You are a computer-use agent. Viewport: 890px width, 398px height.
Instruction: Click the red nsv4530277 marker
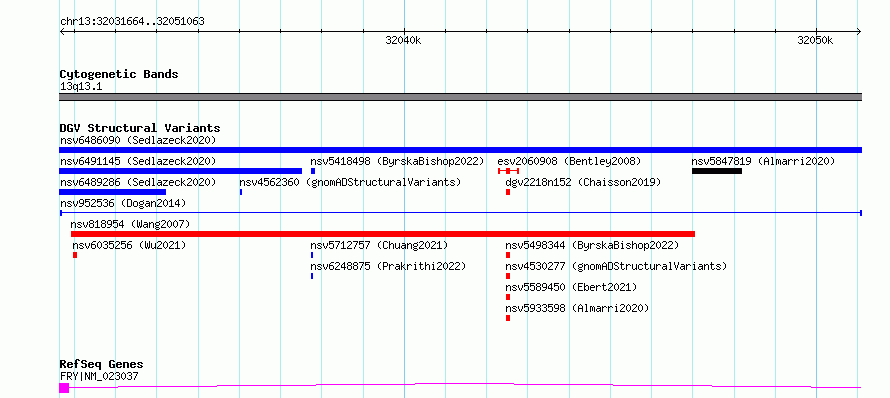[508, 276]
